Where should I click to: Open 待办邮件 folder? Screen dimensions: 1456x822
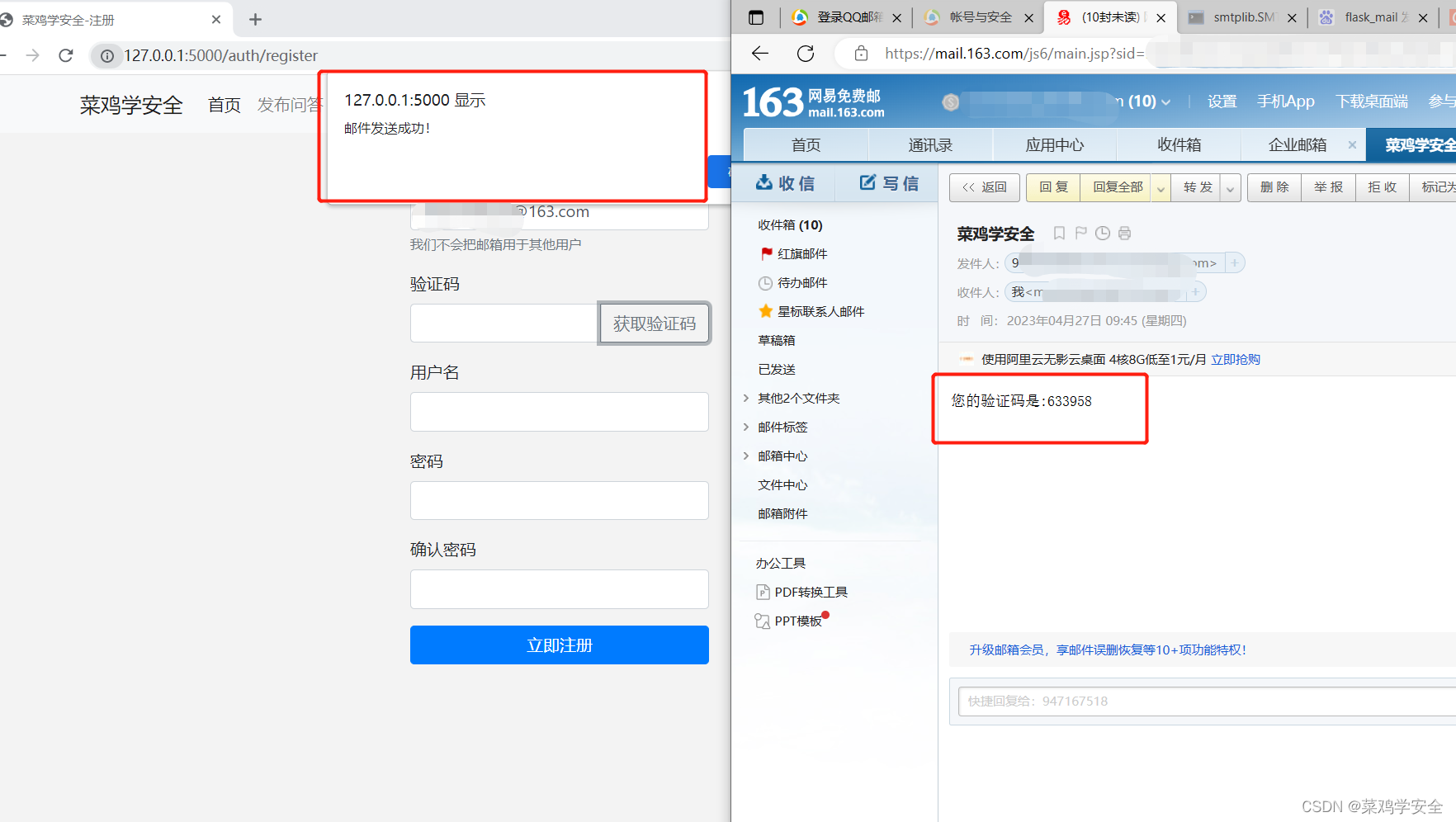click(x=801, y=282)
